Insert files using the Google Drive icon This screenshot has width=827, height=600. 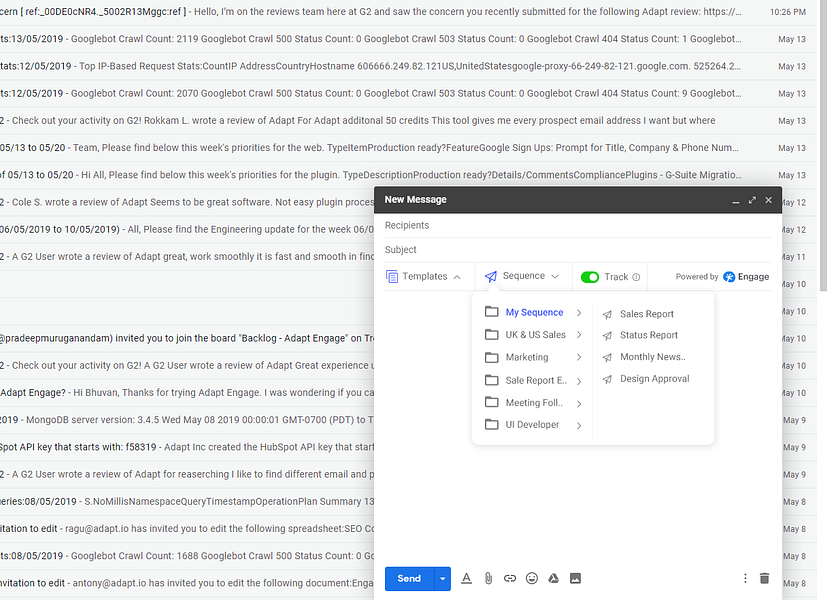point(553,578)
